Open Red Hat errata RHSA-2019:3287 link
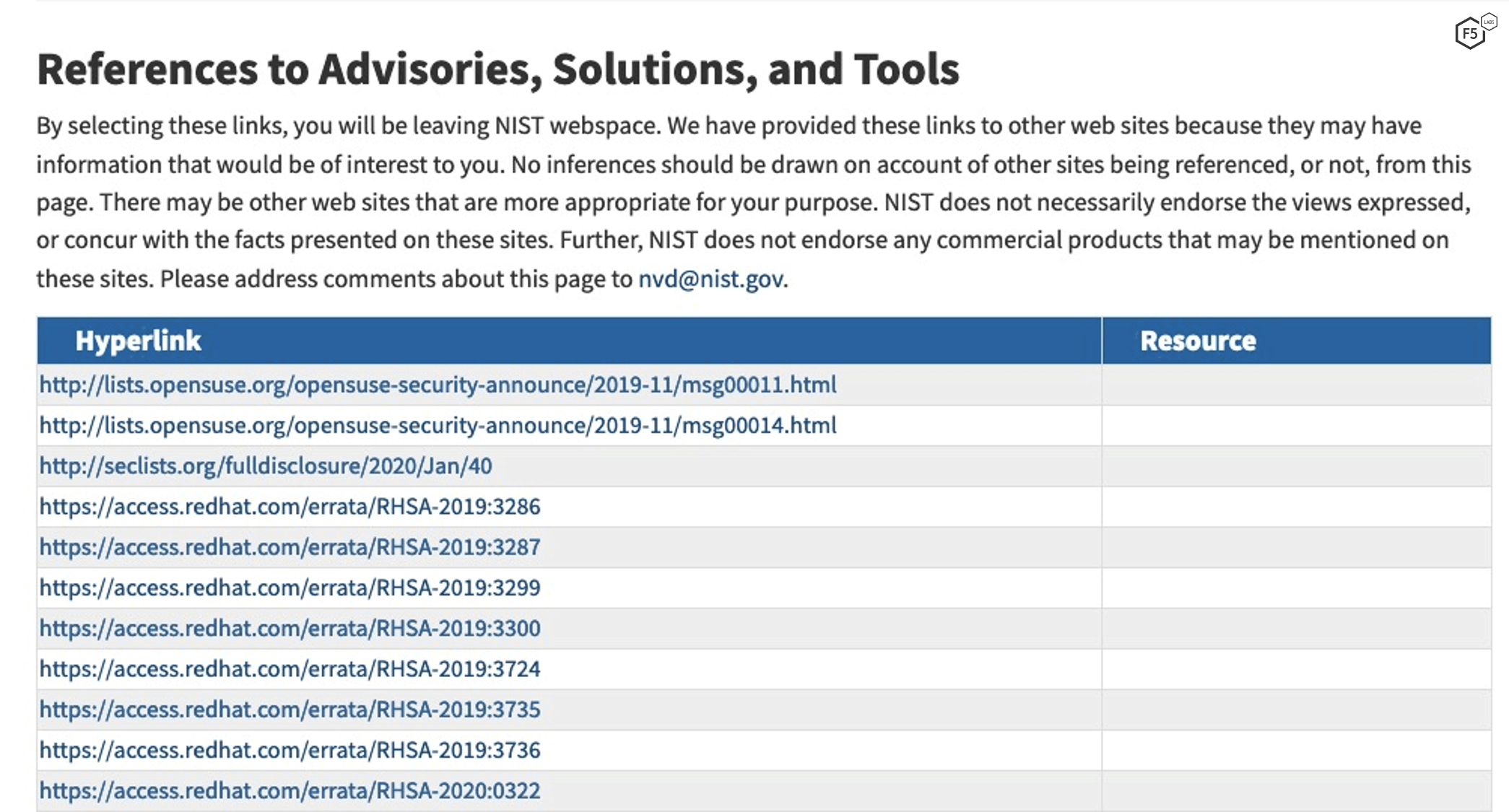The width and height of the screenshot is (1509, 812). [290, 547]
